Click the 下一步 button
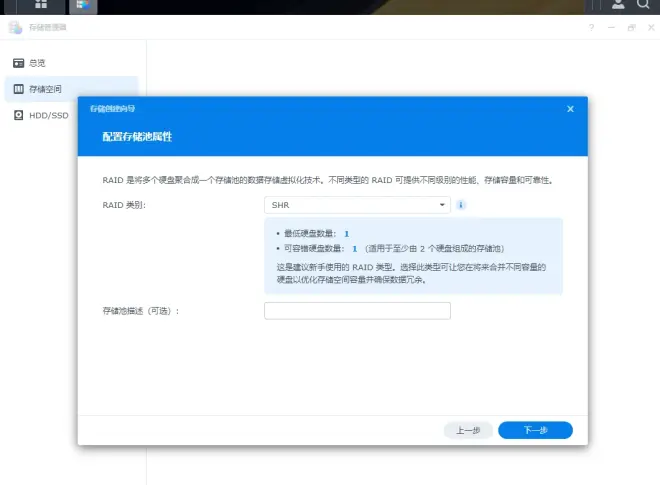 click(535, 430)
